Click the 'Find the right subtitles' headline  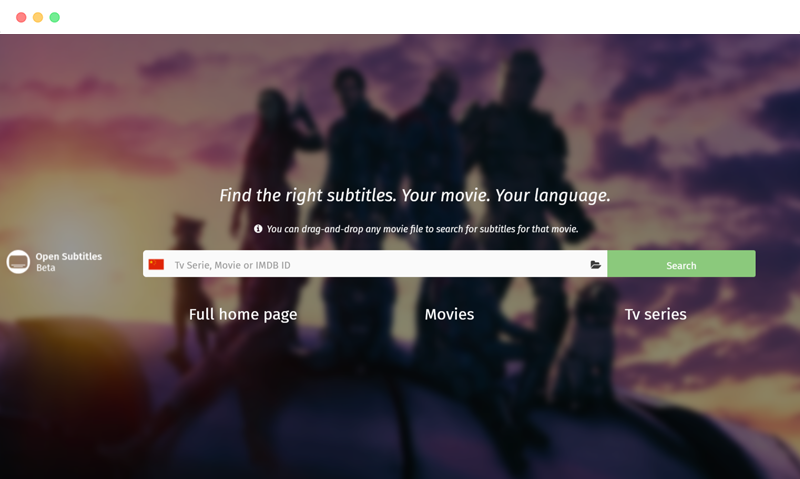click(x=415, y=195)
